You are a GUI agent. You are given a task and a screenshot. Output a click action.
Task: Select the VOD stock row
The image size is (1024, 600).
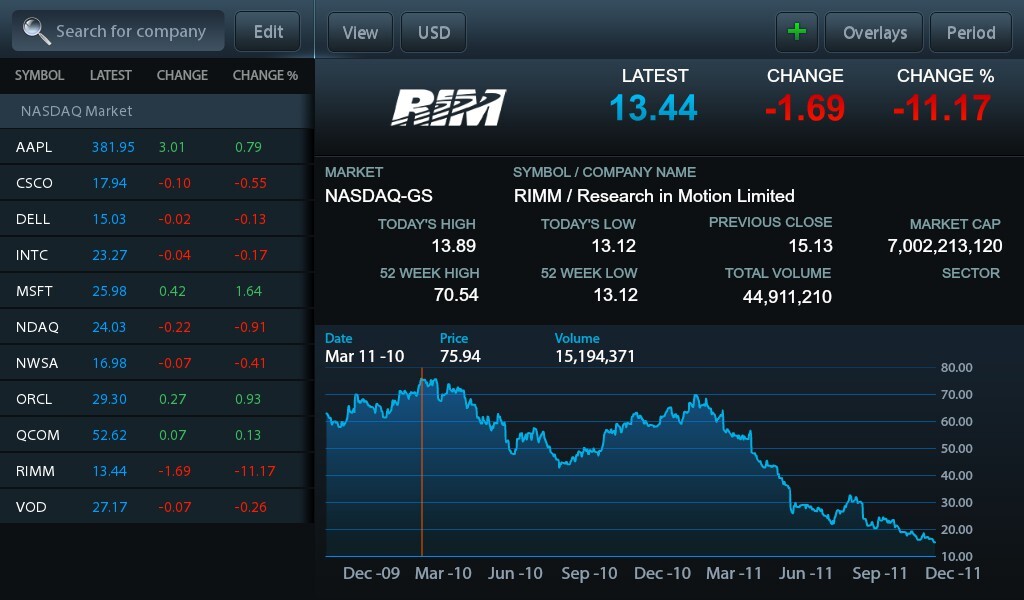coord(156,507)
